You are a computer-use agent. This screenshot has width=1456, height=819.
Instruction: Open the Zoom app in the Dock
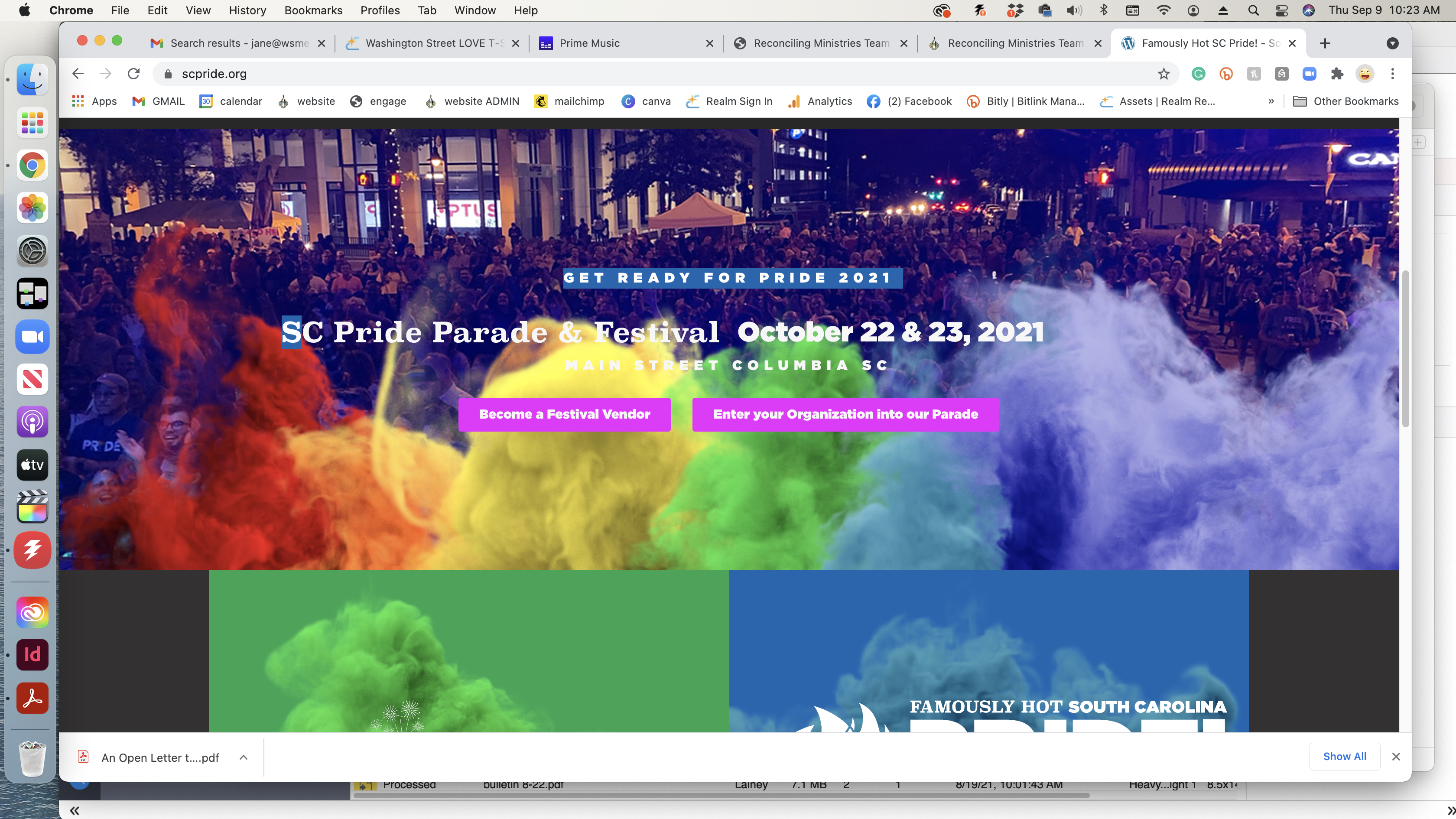32,336
